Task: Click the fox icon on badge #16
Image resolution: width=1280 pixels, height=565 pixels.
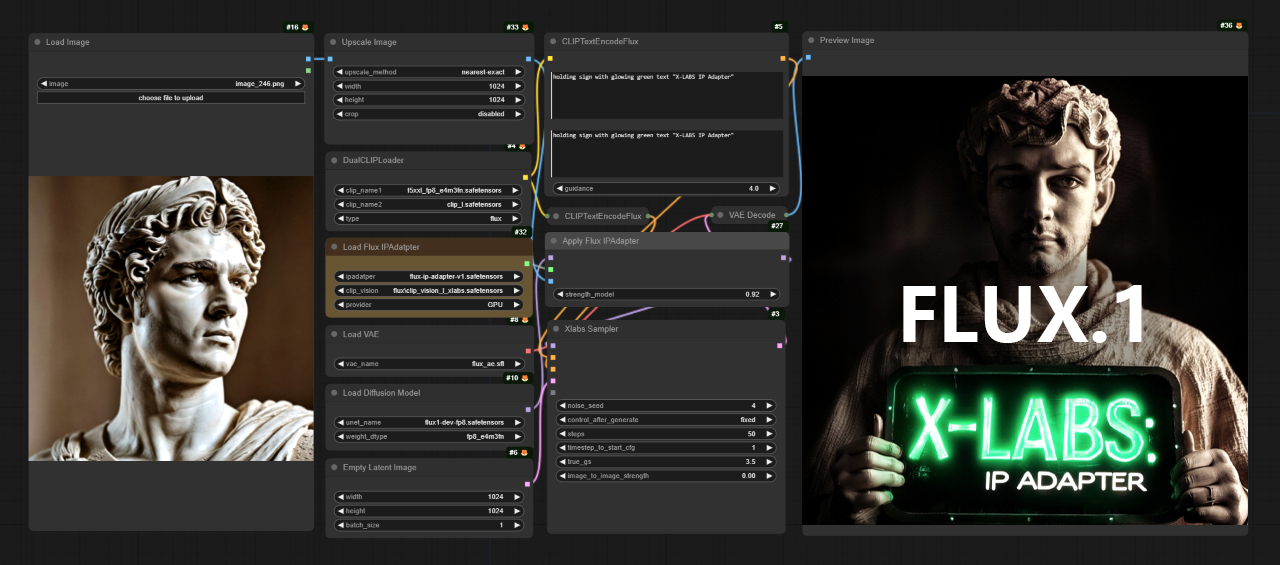Action: 306,27
